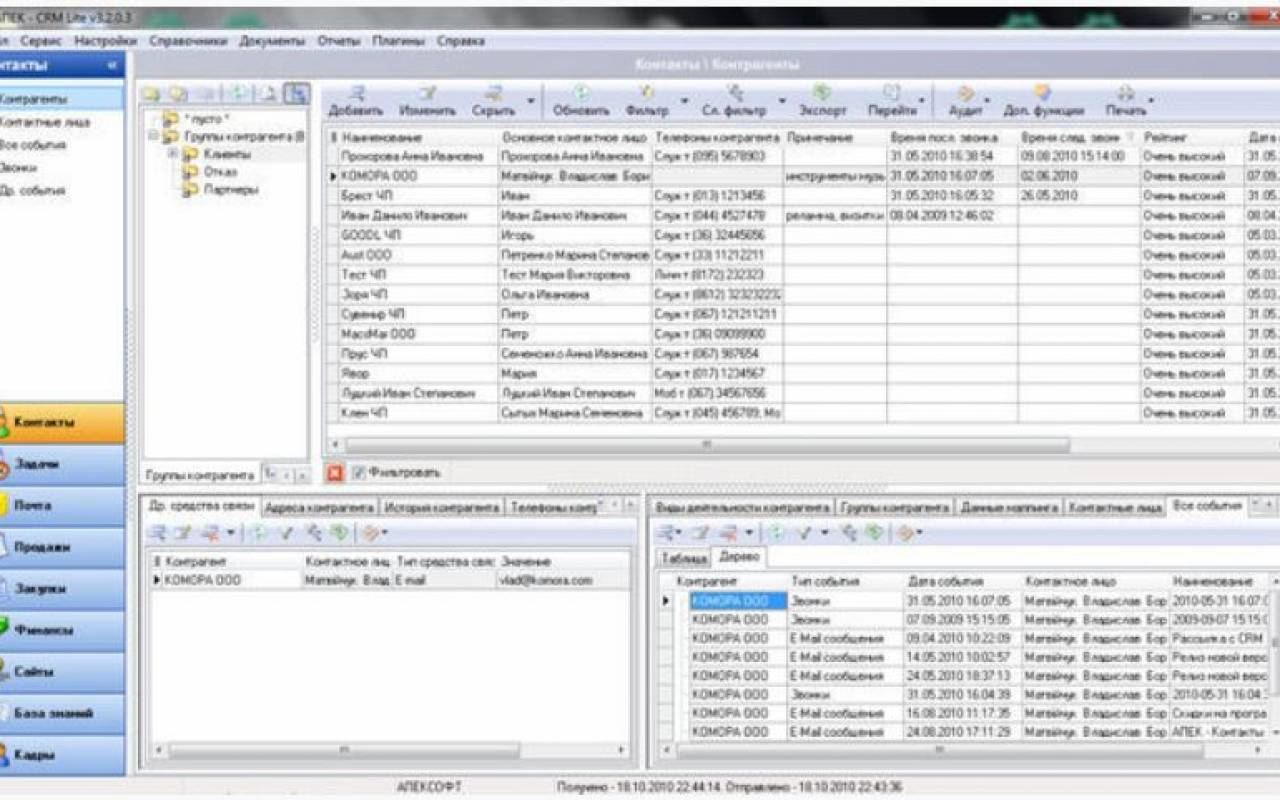Click the red X icon beside Фильтровать

tap(336, 473)
